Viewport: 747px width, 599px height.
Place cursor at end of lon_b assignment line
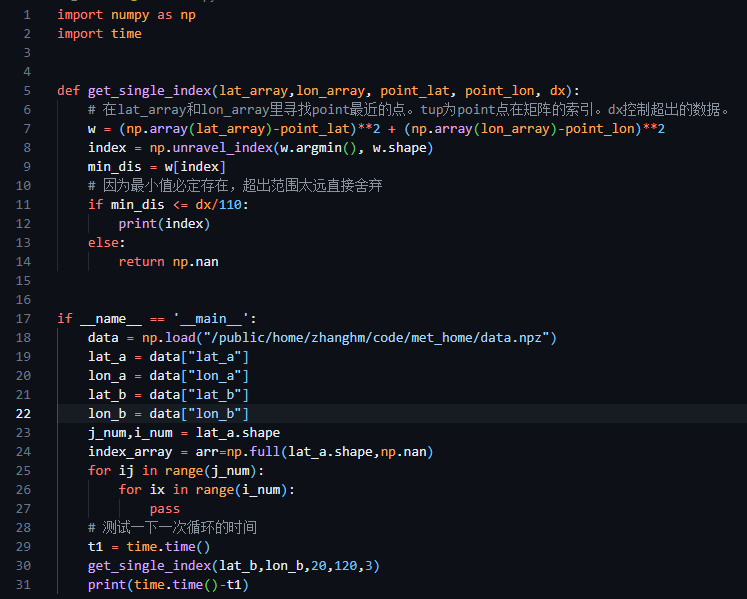pos(249,414)
